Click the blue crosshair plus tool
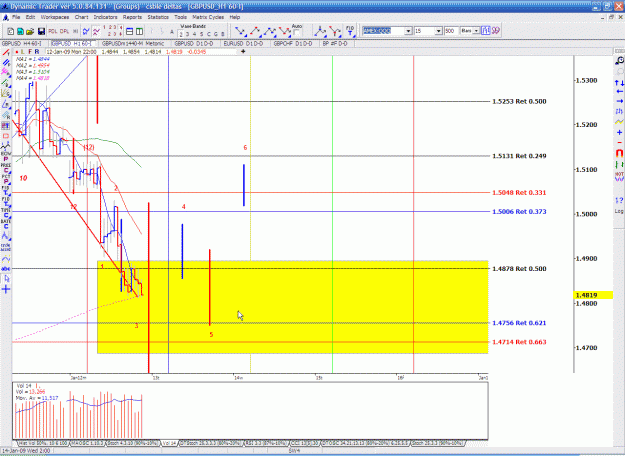The width and height of the screenshot is (625, 456). (x=6, y=289)
